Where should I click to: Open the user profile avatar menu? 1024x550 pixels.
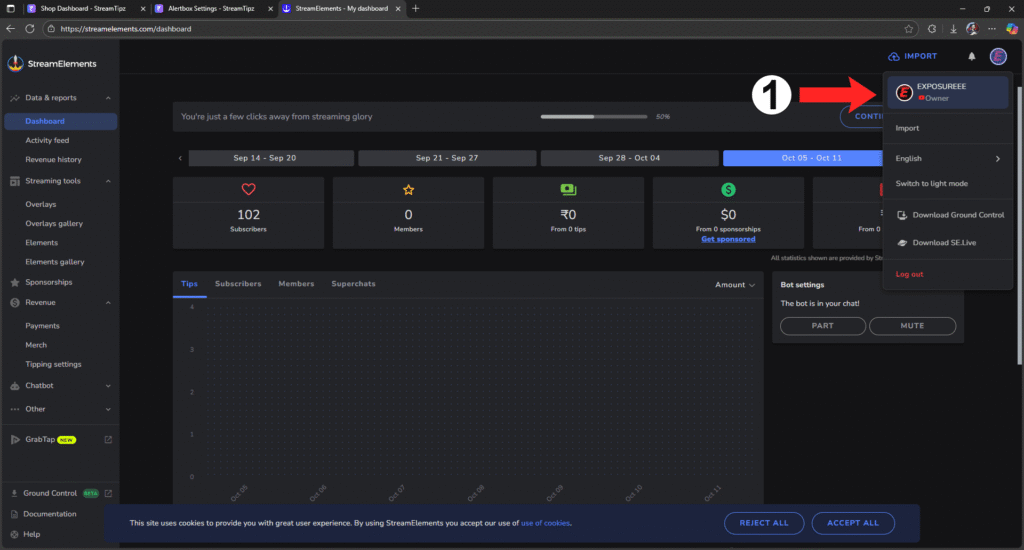click(x=997, y=56)
